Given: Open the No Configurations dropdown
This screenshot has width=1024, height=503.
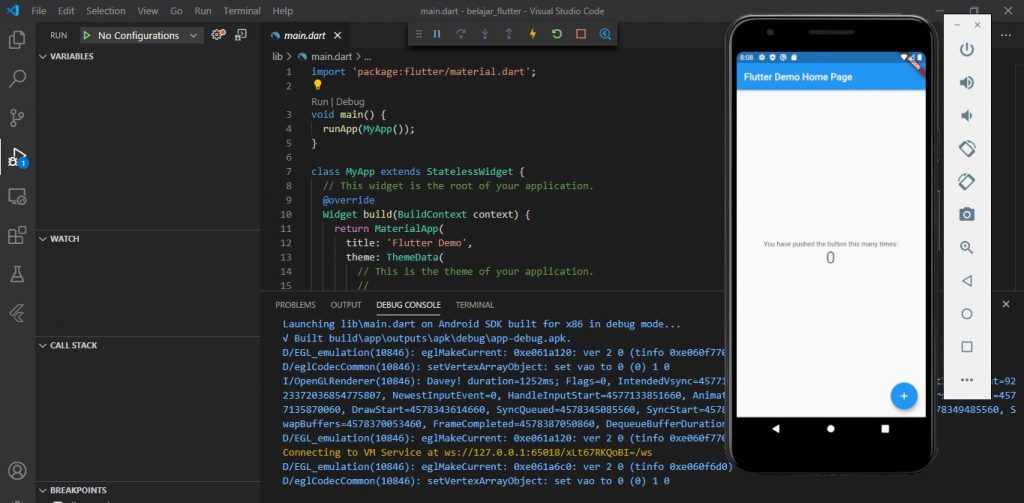Looking at the screenshot, I should [141, 35].
